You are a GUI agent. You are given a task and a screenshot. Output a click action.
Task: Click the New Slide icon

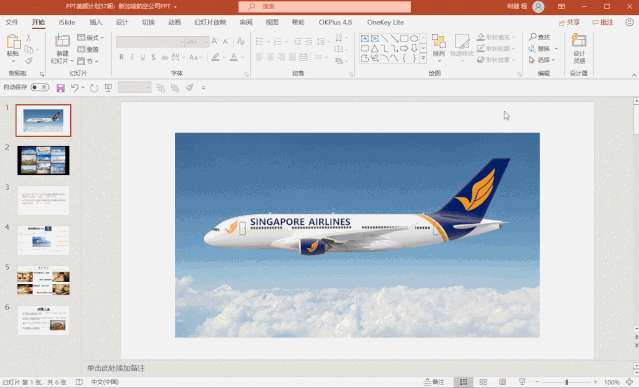[62, 41]
